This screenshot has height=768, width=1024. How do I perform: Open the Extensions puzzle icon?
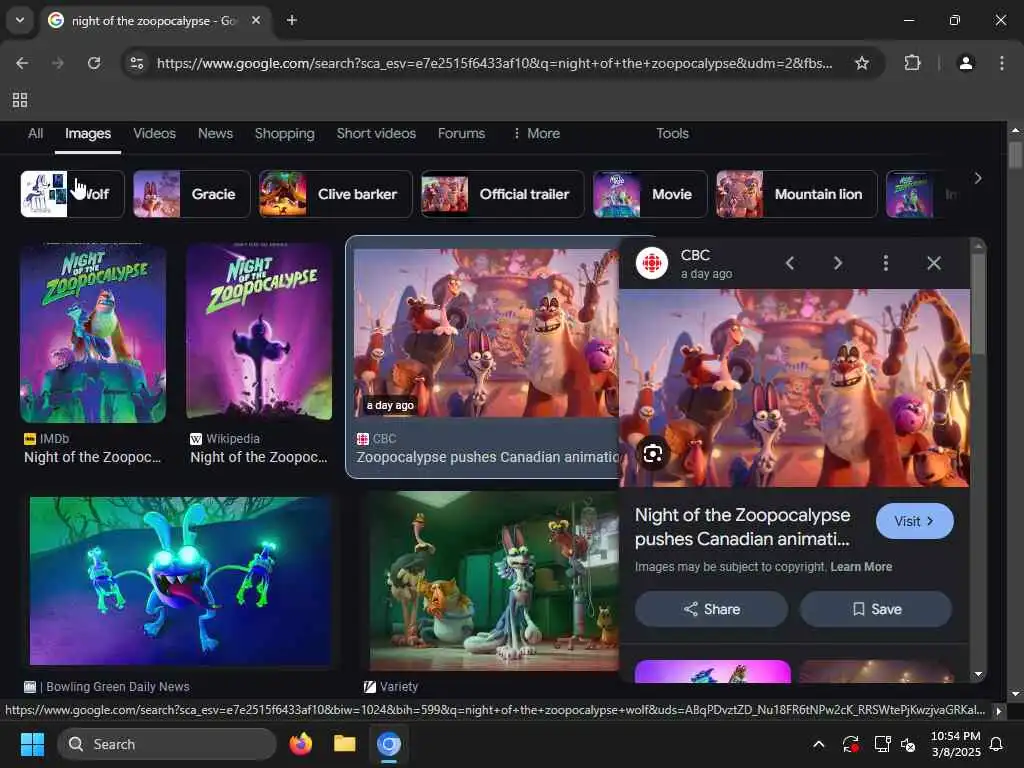pyautogui.click(x=912, y=63)
